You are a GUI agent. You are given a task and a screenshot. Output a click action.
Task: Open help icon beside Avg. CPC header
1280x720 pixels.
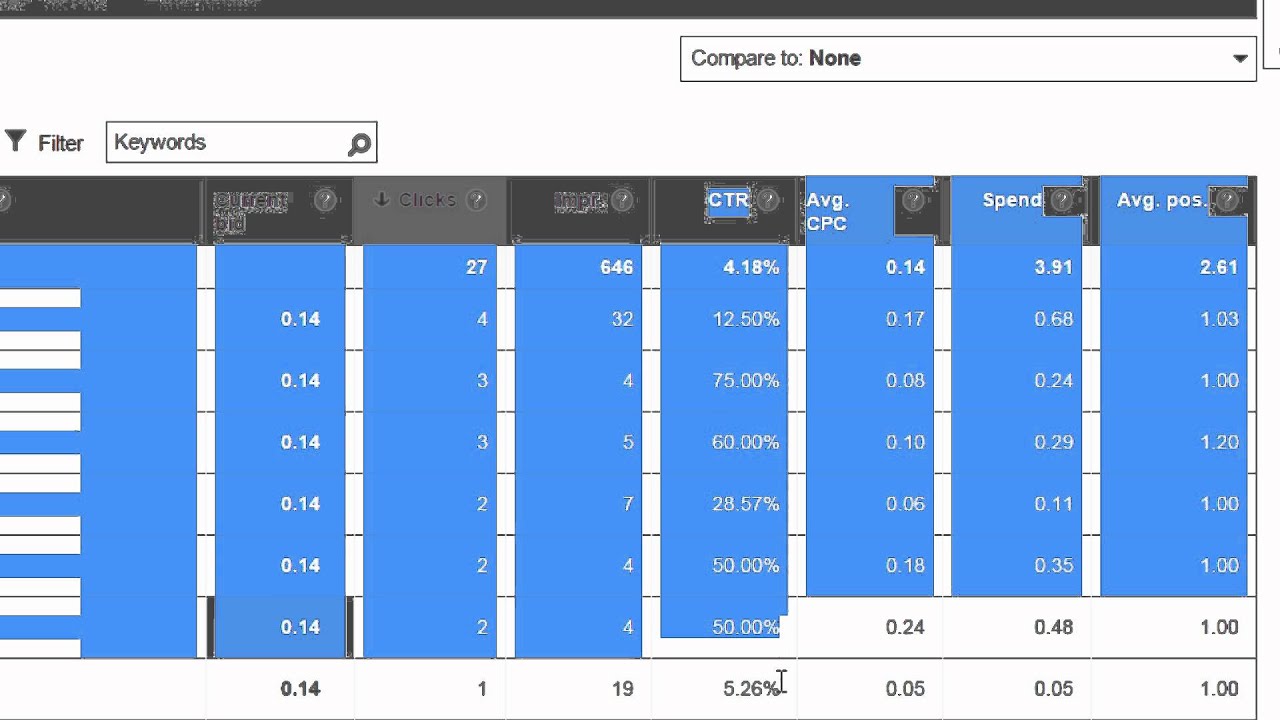912,201
